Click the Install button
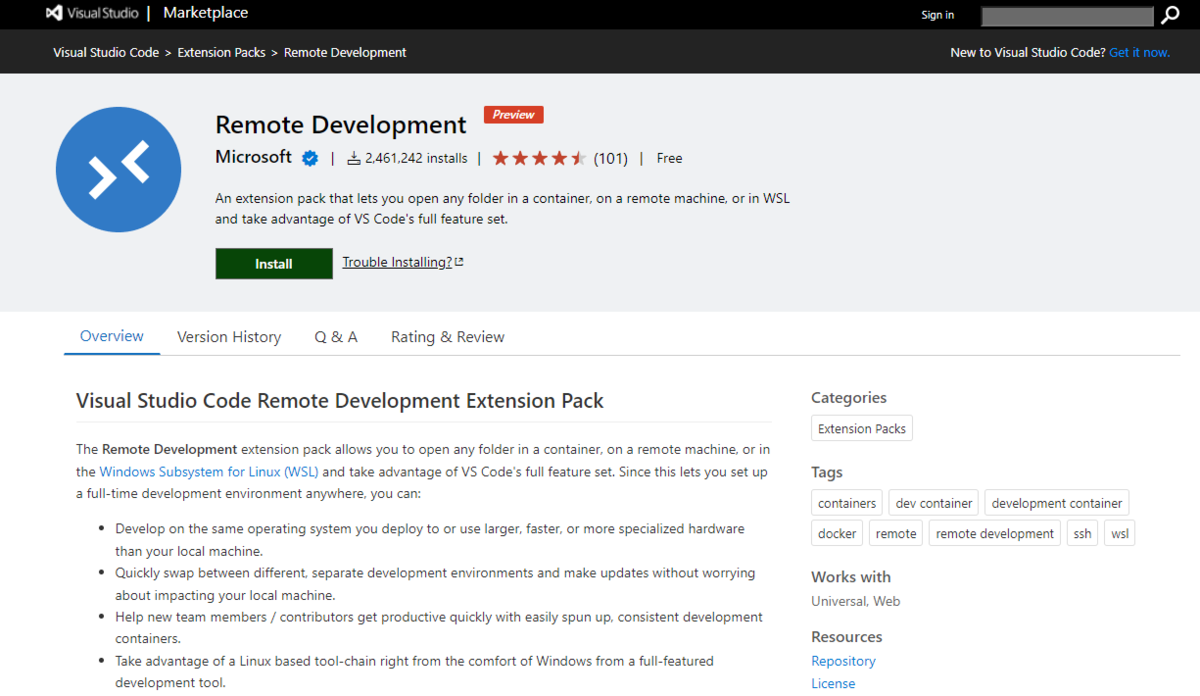 [274, 264]
